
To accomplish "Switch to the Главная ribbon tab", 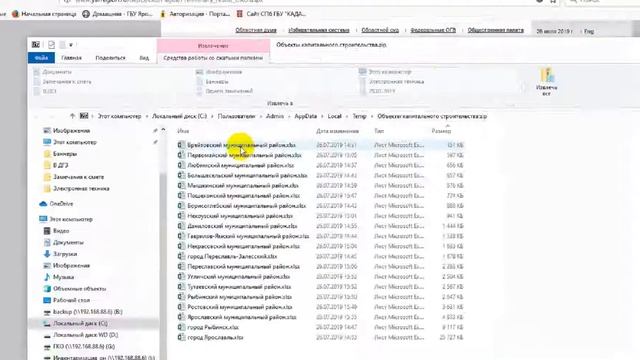I will 71,58.
